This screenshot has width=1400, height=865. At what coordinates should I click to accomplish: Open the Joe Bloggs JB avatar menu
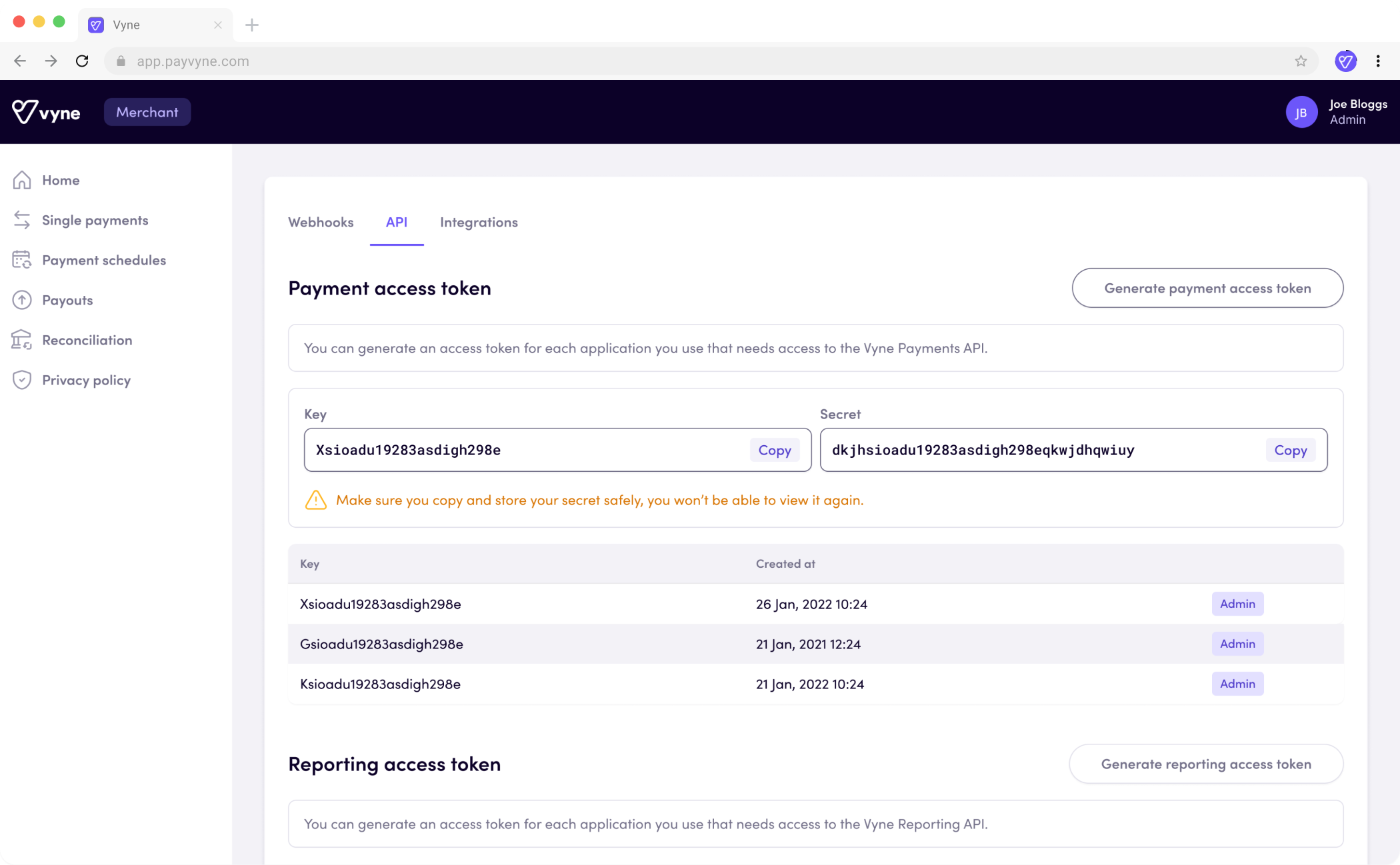(x=1301, y=112)
